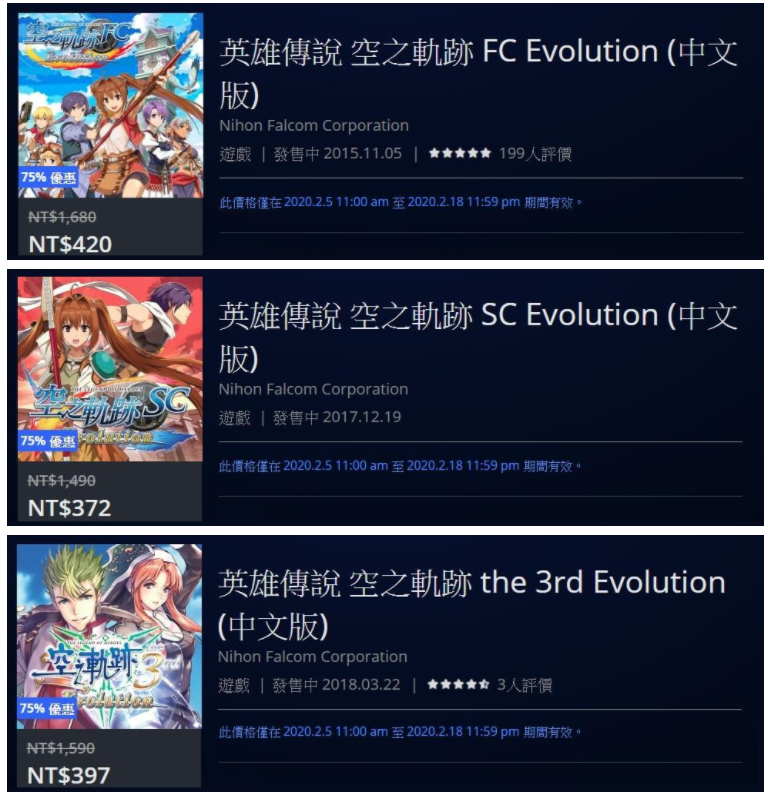Open the 空之軌跡 FC Evolution cover thumbnail
This screenshot has width=768, height=796.
click(x=110, y=105)
